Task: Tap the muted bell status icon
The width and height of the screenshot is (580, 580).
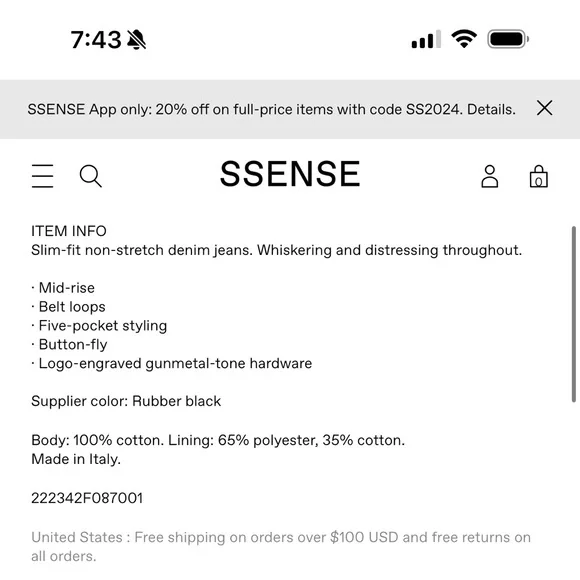Action: (x=136, y=40)
